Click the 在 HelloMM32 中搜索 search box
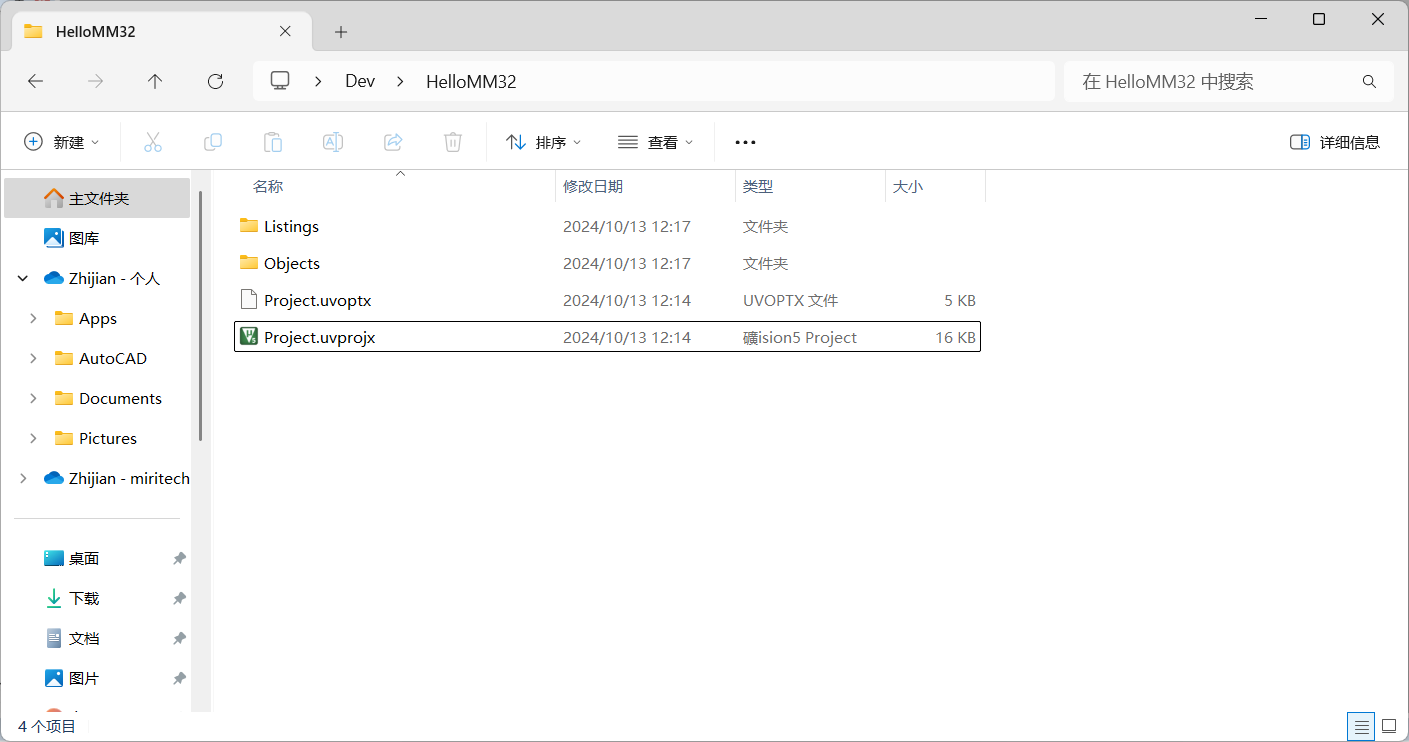1409x742 pixels. tap(1215, 82)
